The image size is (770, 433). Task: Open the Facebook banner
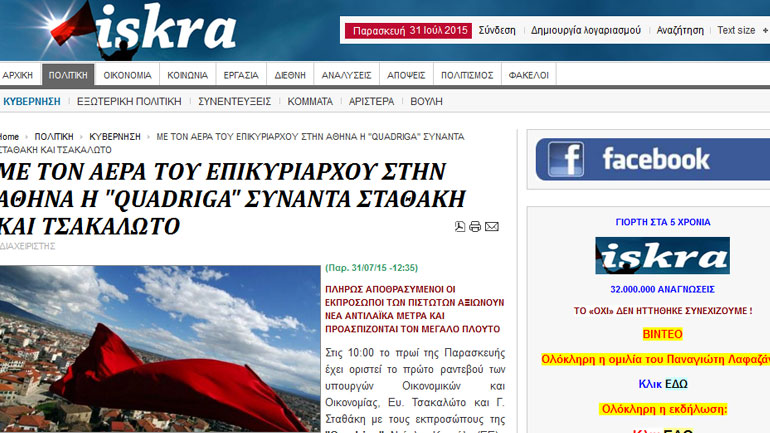pos(653,159)
